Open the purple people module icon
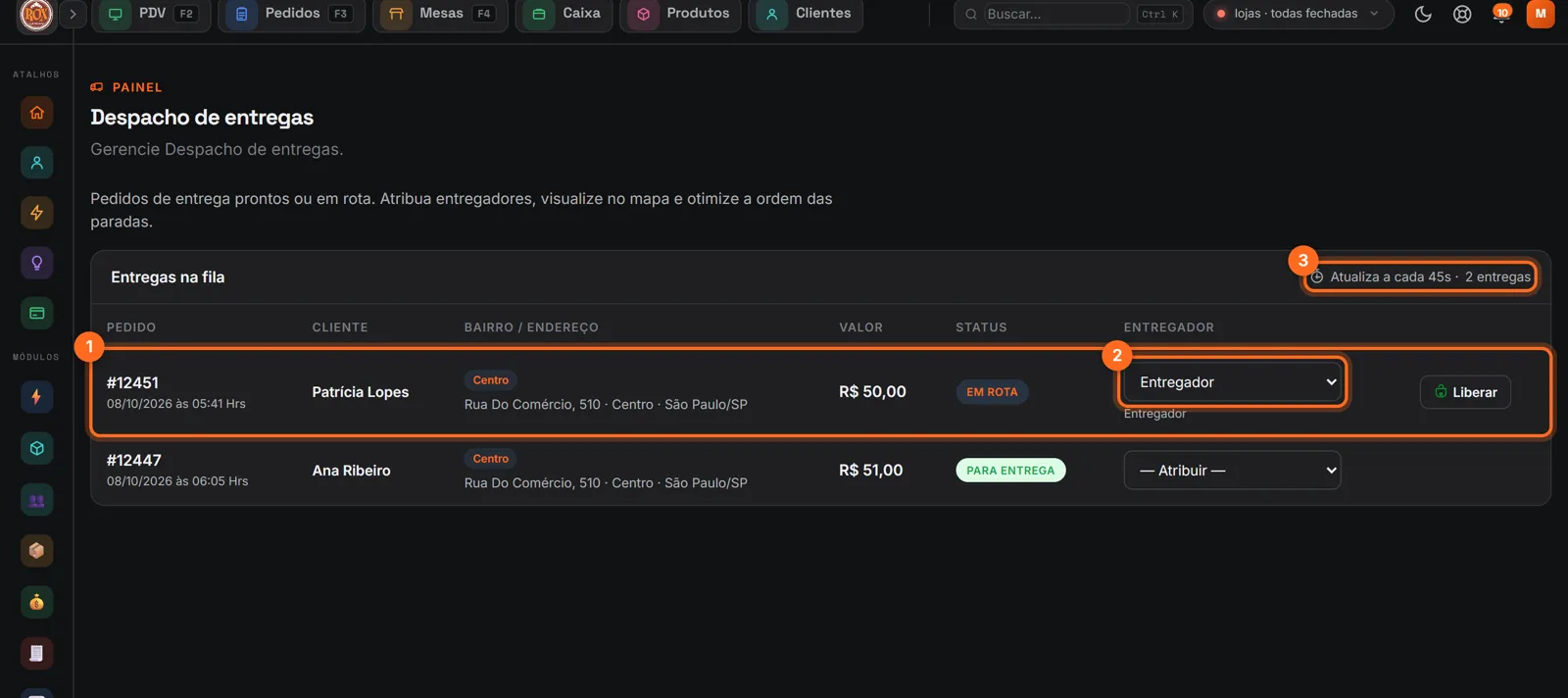The width and height of the screenshot is (1568, 698). 36,500
